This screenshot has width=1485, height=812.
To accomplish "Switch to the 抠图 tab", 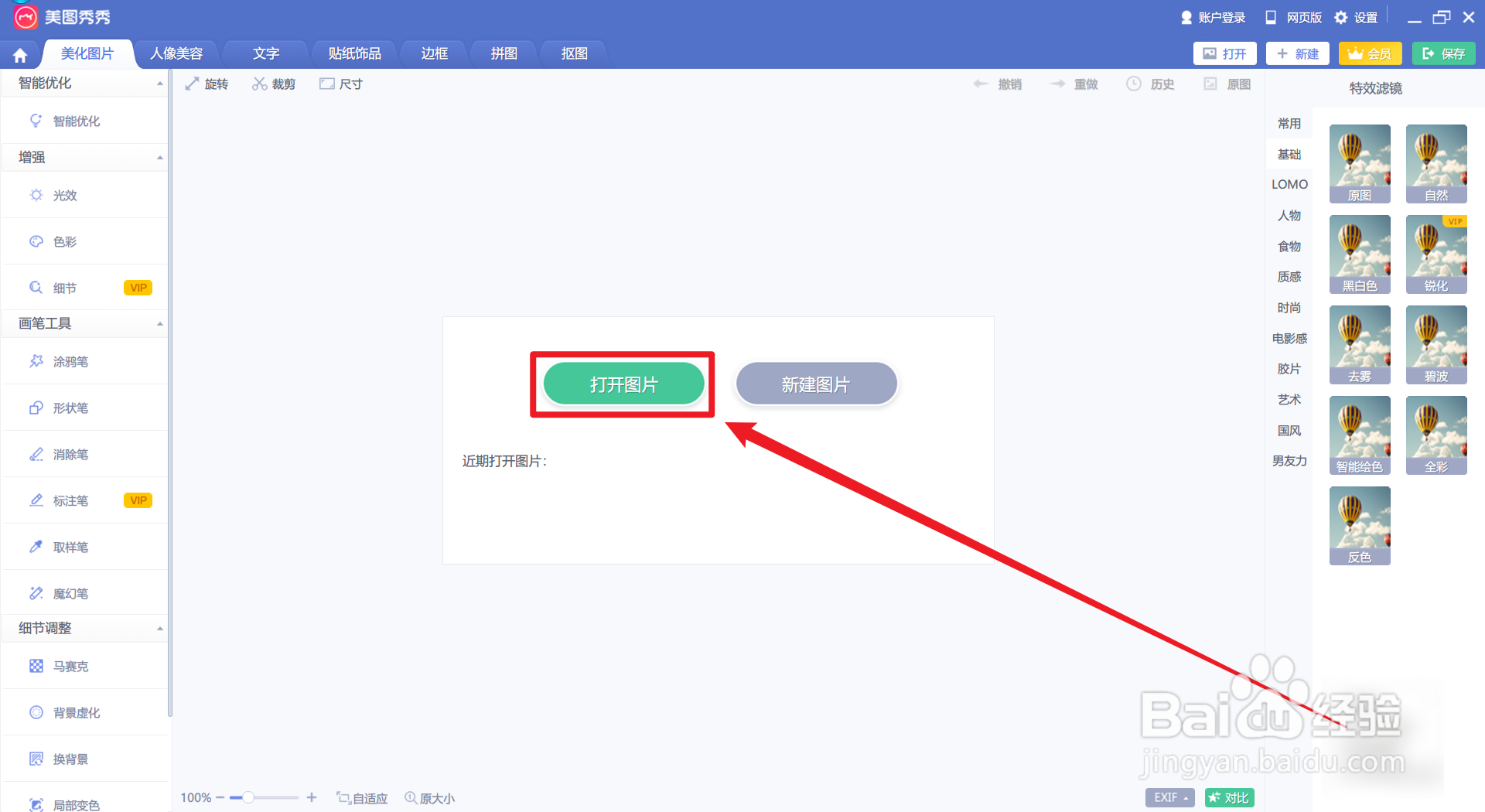I will [575, 53].
